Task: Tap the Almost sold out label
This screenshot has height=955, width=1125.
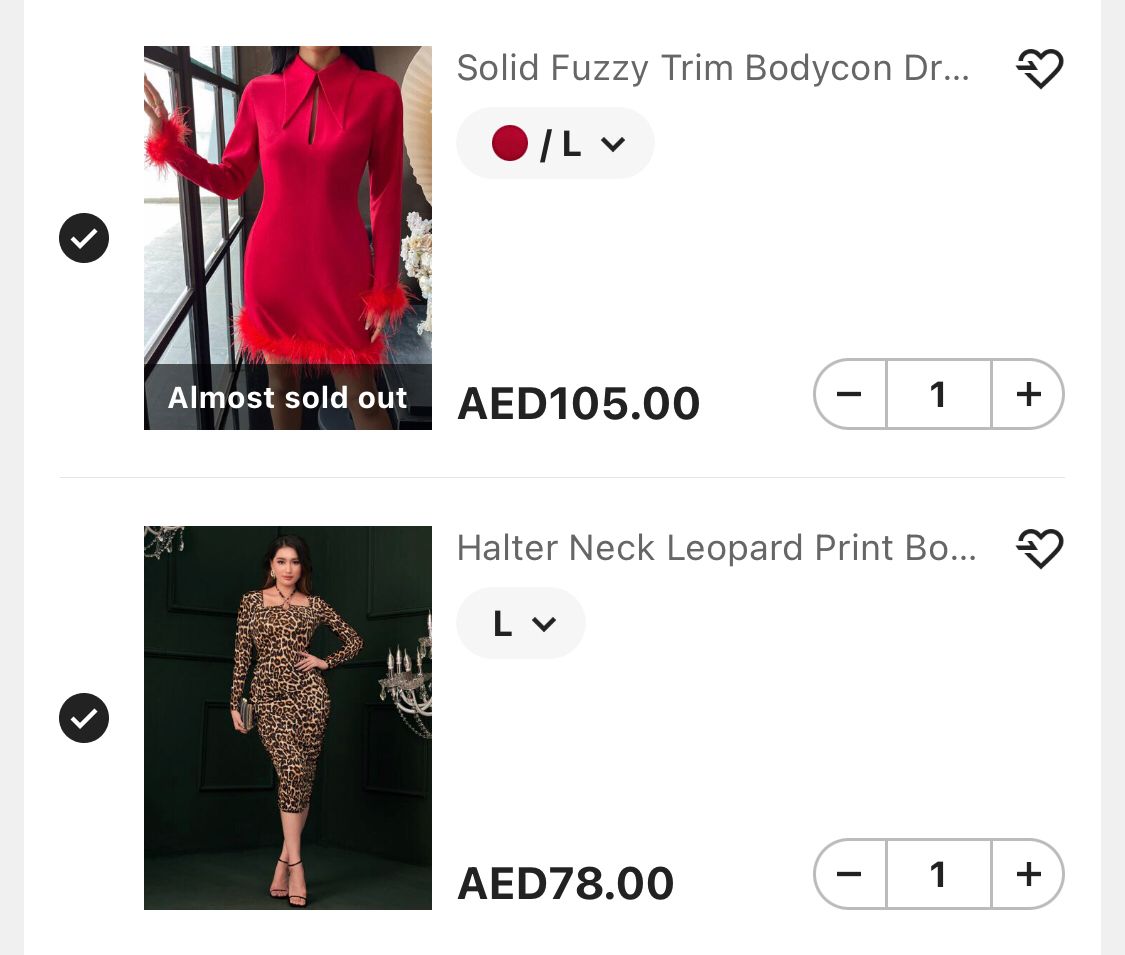Action: 288,398
